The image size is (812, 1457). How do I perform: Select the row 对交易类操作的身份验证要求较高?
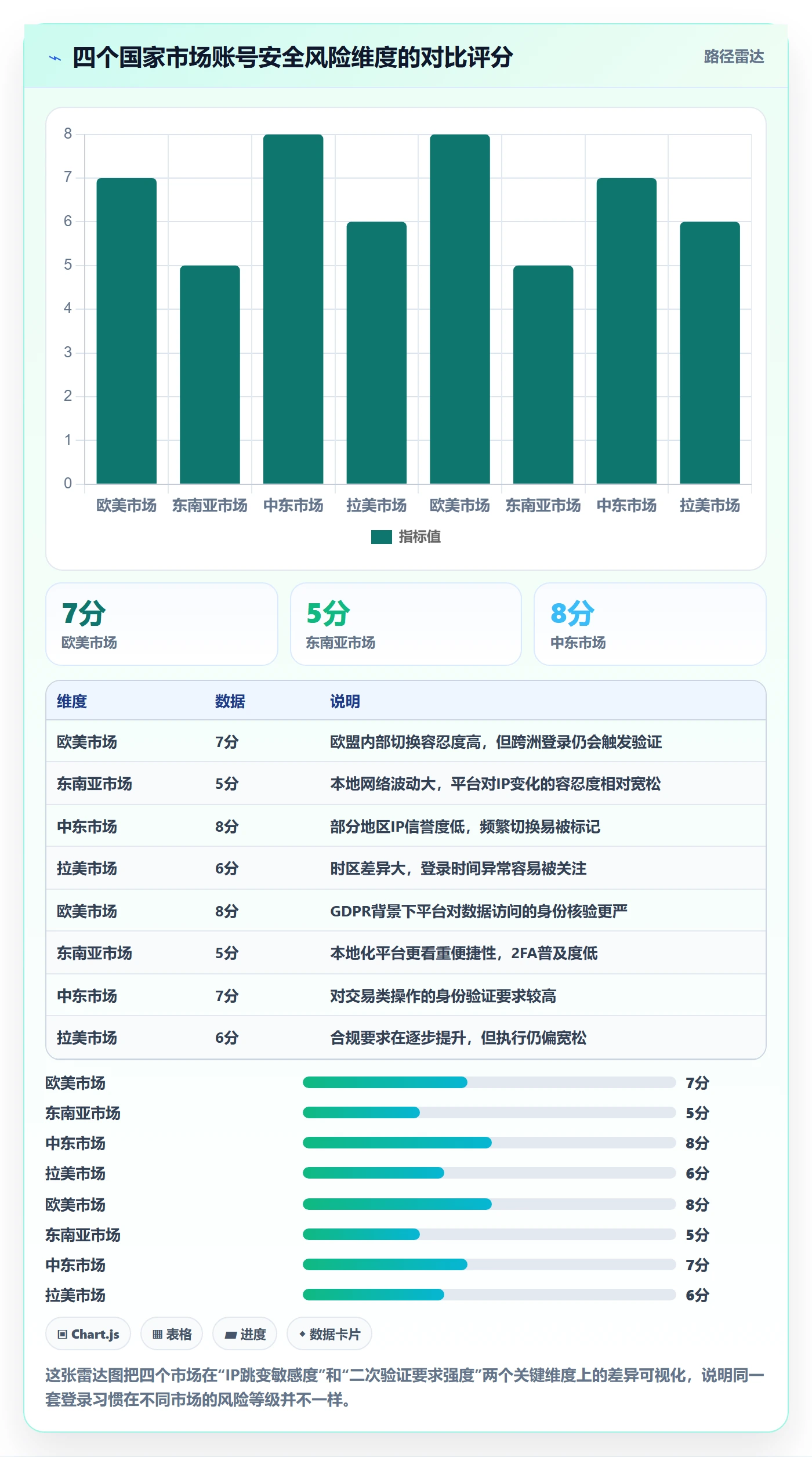[x=406, y=995]
